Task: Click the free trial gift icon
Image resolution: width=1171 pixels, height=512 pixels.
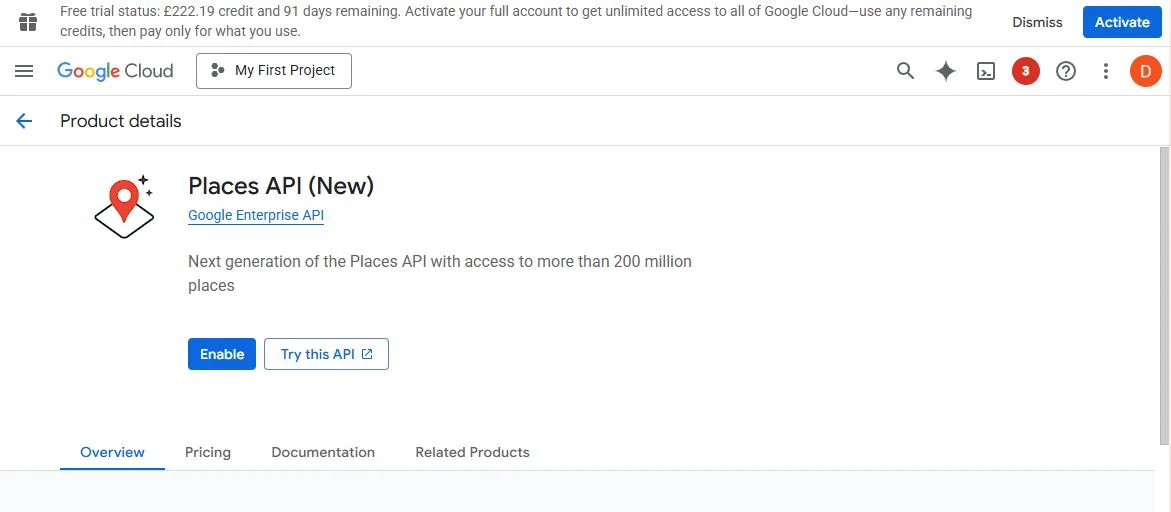Action: point(28,22)
